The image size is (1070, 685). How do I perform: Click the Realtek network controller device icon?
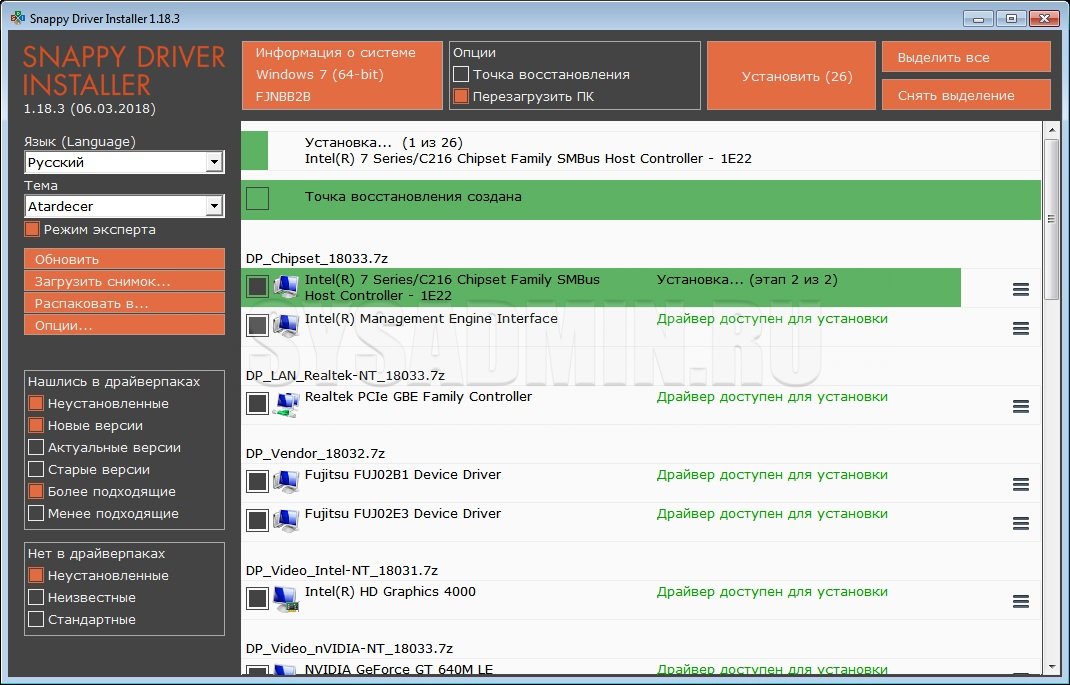[x=286, y=403]
